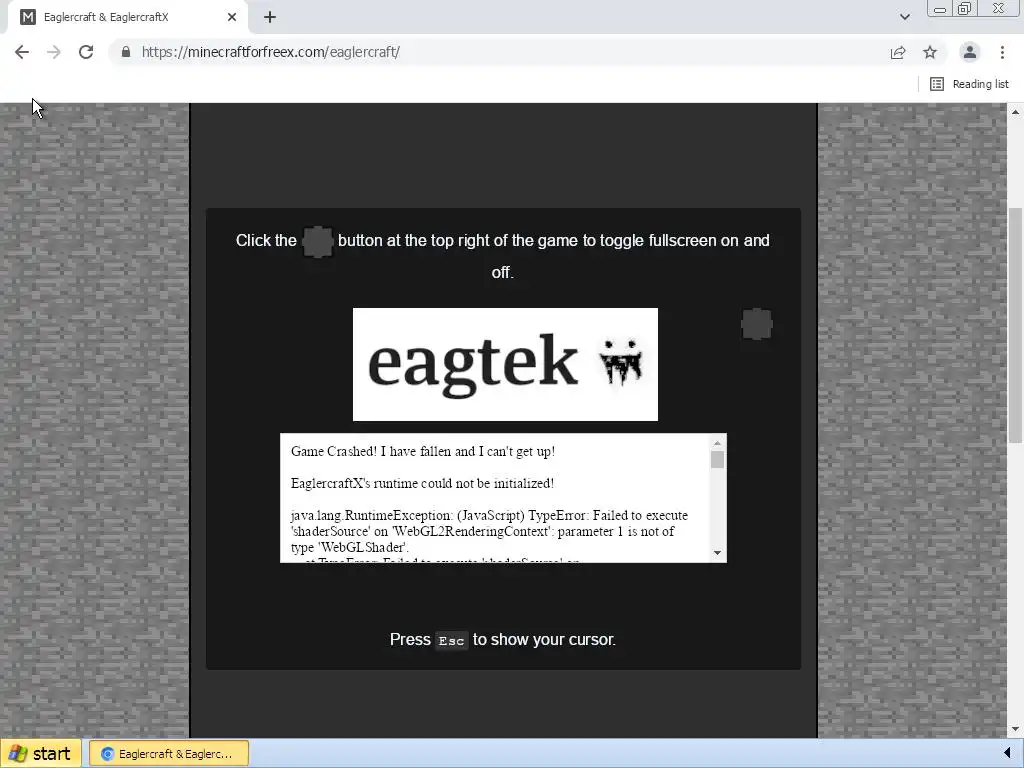Viewport: 1024px width, 768px height.
Task: Go back to the previous page
Action: click(x=22, y=52)
